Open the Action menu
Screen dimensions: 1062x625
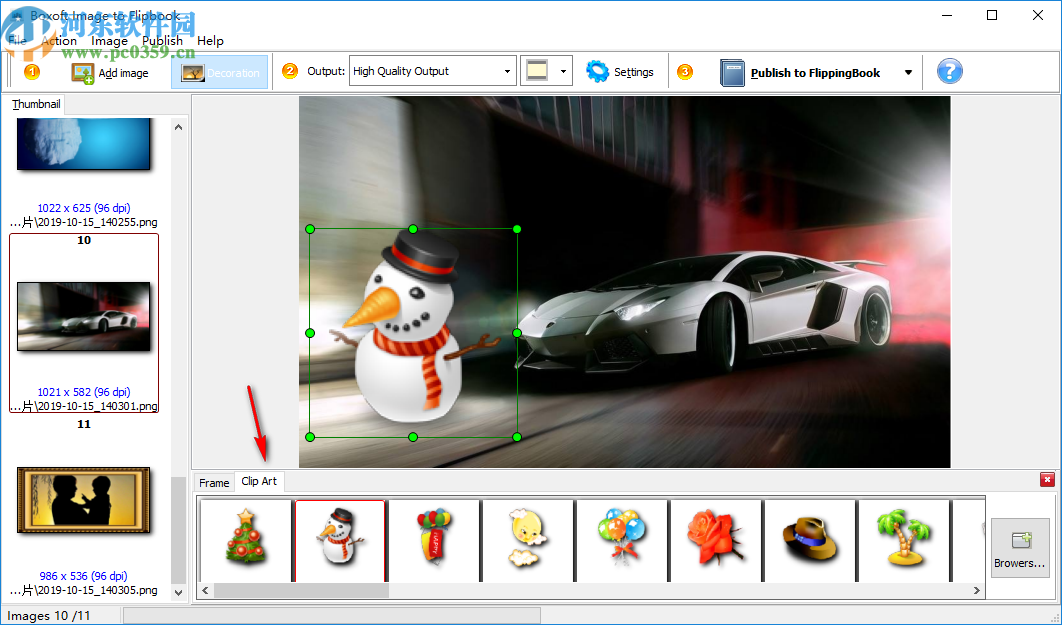[x=59, y=40]
